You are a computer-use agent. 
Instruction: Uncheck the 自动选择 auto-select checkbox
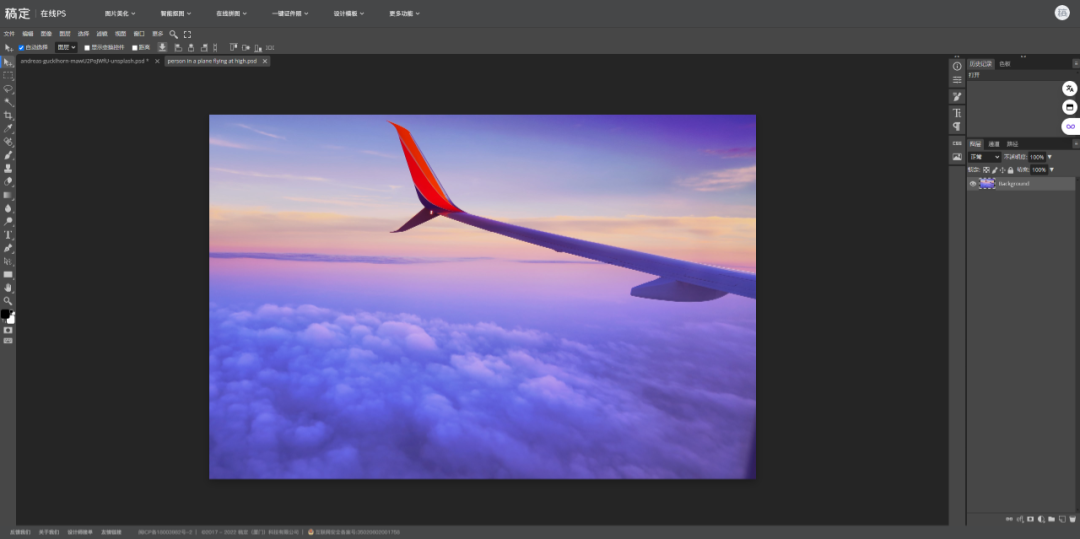click(x=22, y=47)
